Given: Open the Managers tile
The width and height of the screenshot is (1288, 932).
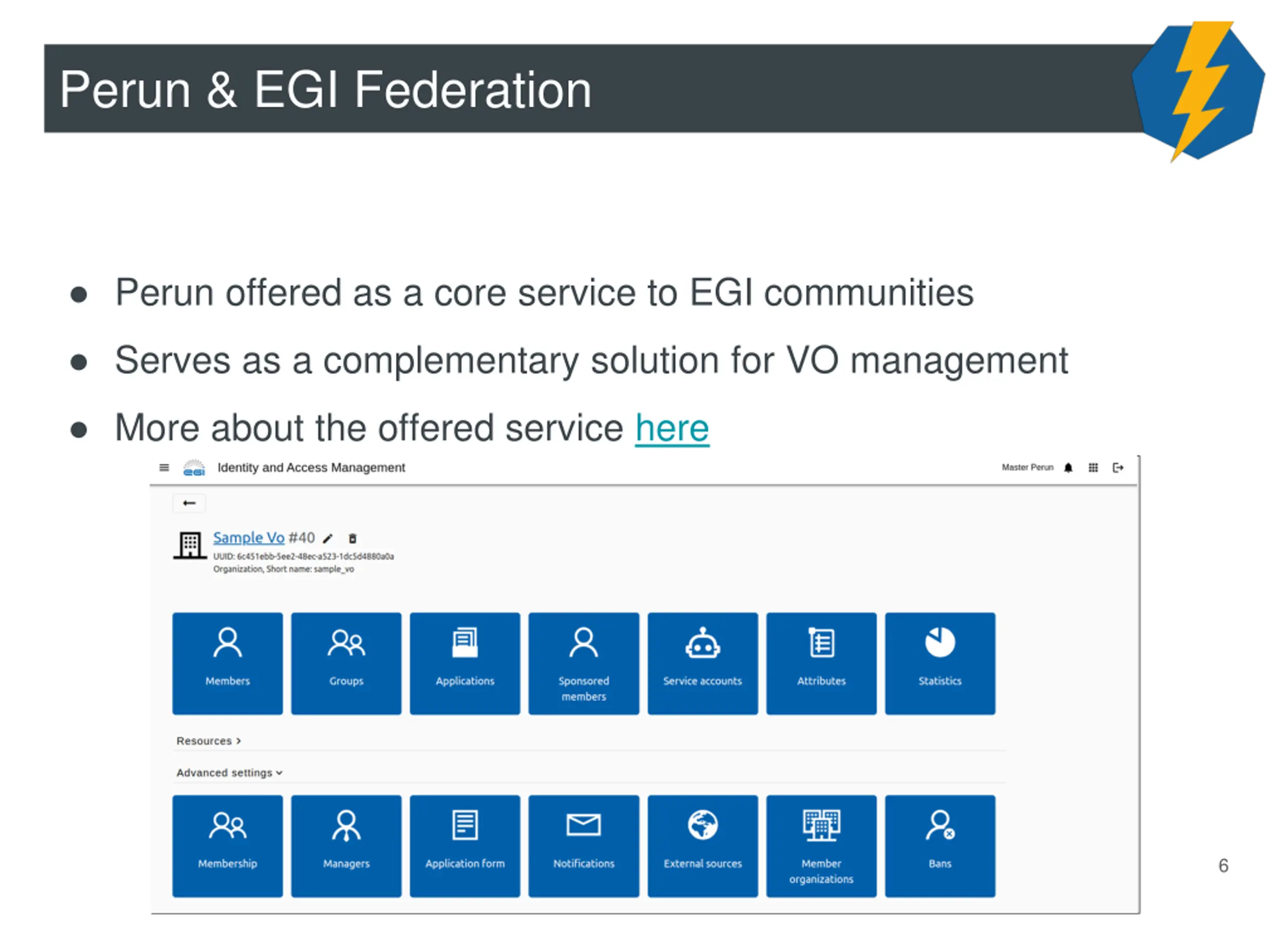Looking at the screenshot, I should (347, 846).
